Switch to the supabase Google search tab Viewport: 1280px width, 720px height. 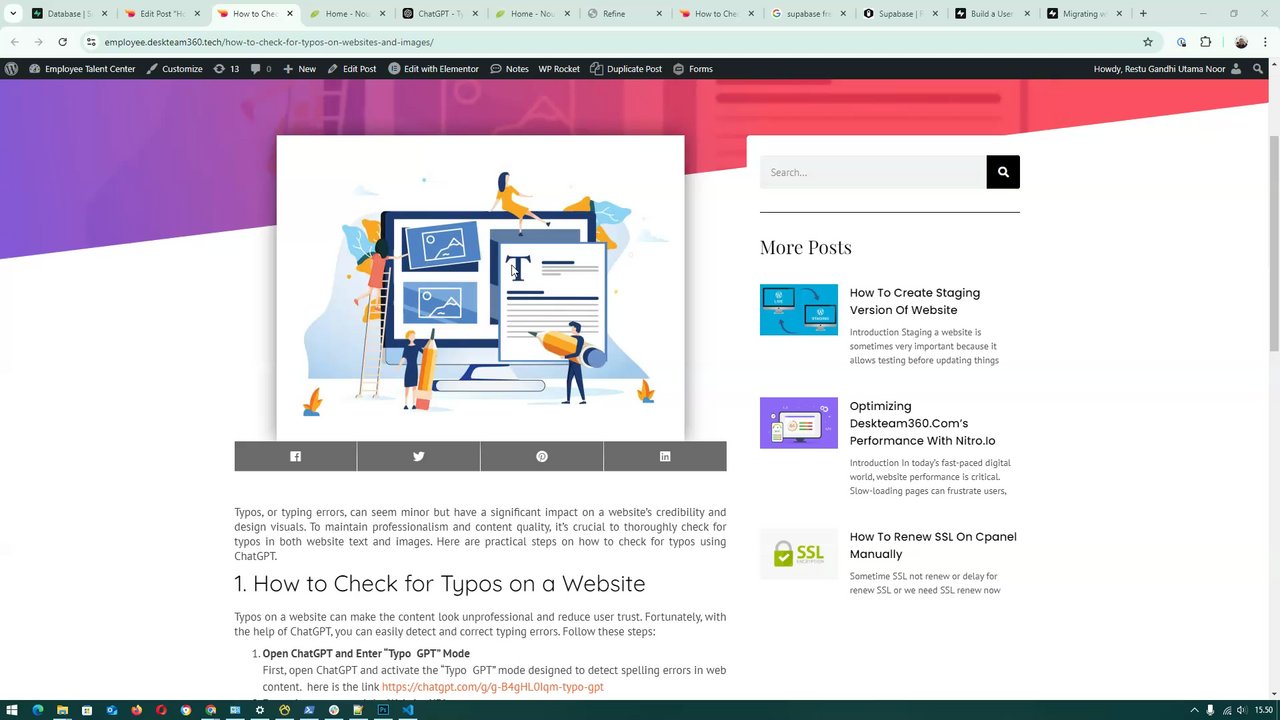pos(809,14)
